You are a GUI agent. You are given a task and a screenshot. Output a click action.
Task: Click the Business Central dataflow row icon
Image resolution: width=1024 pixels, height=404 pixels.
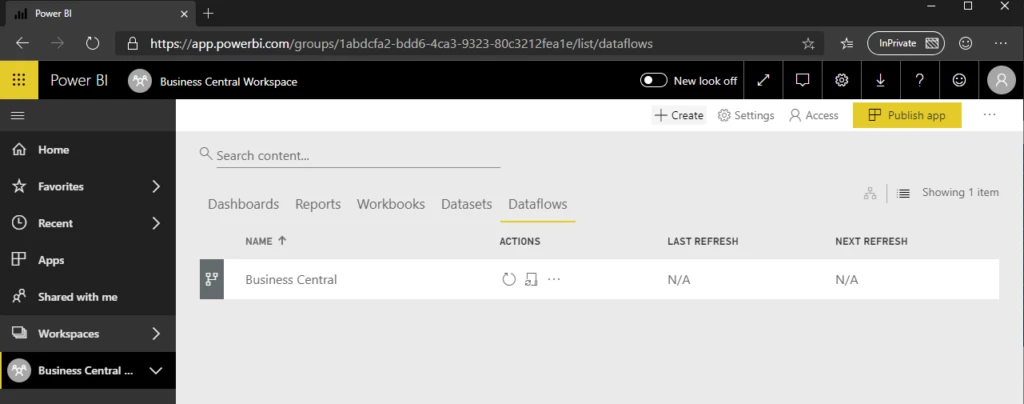pyautogui.click(x=212, y=279)
